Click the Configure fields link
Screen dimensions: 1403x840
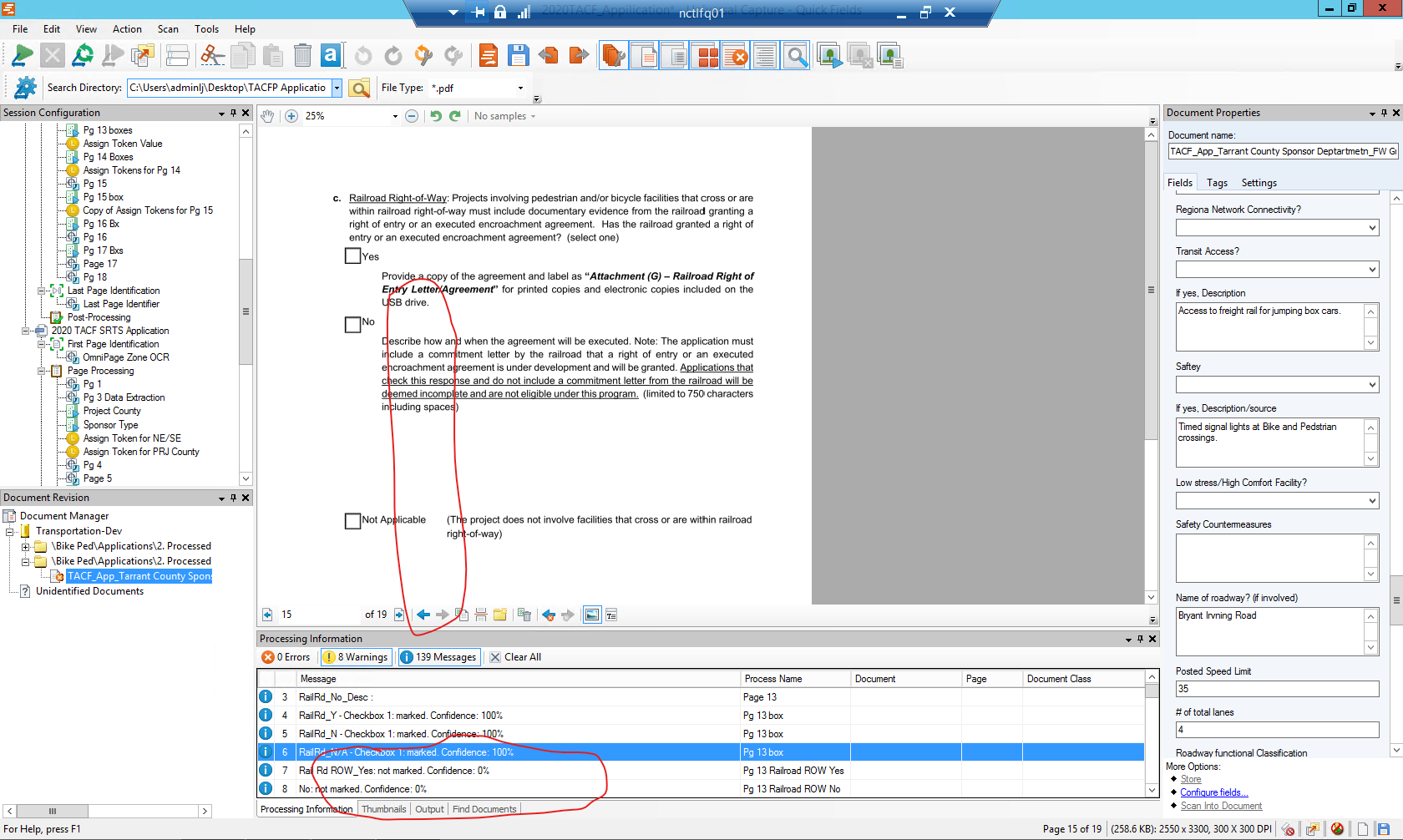[x=1213, y=792]
